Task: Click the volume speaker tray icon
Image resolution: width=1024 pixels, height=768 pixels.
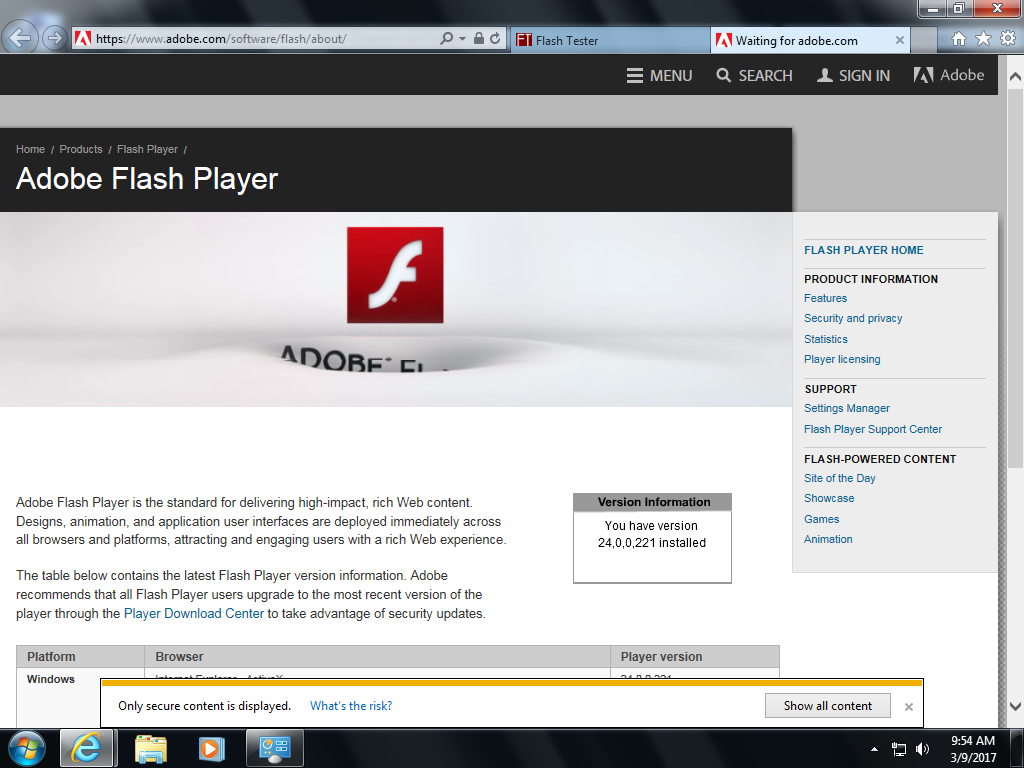Action: pyautogui.click(x=922, y=749)
